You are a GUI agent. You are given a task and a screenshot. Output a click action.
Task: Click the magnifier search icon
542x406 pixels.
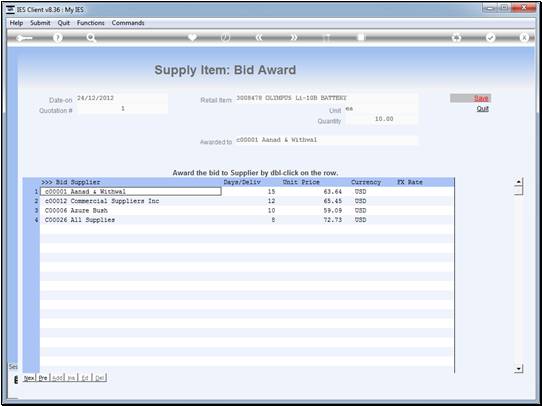91,38
